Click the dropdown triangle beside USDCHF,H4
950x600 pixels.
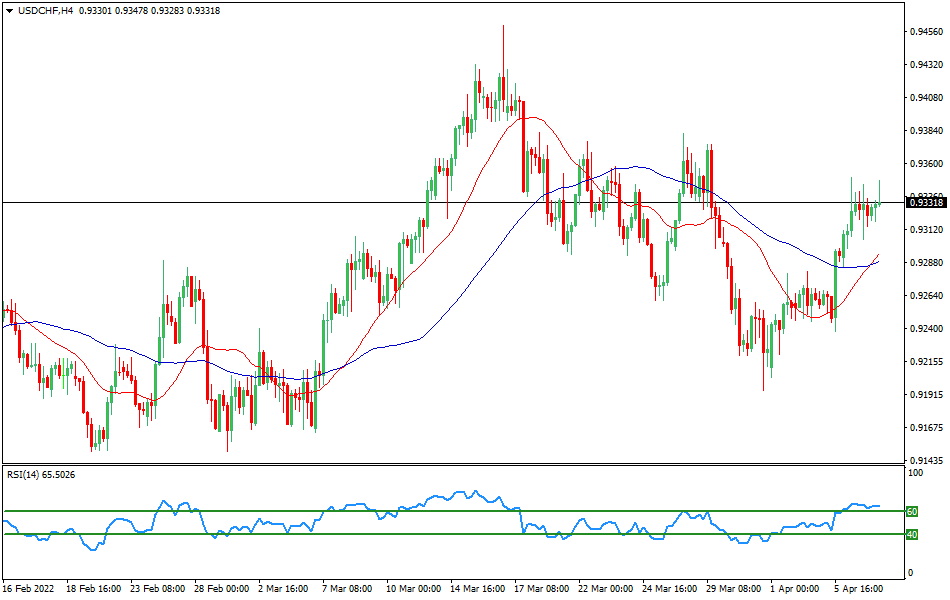coord(10,10)
